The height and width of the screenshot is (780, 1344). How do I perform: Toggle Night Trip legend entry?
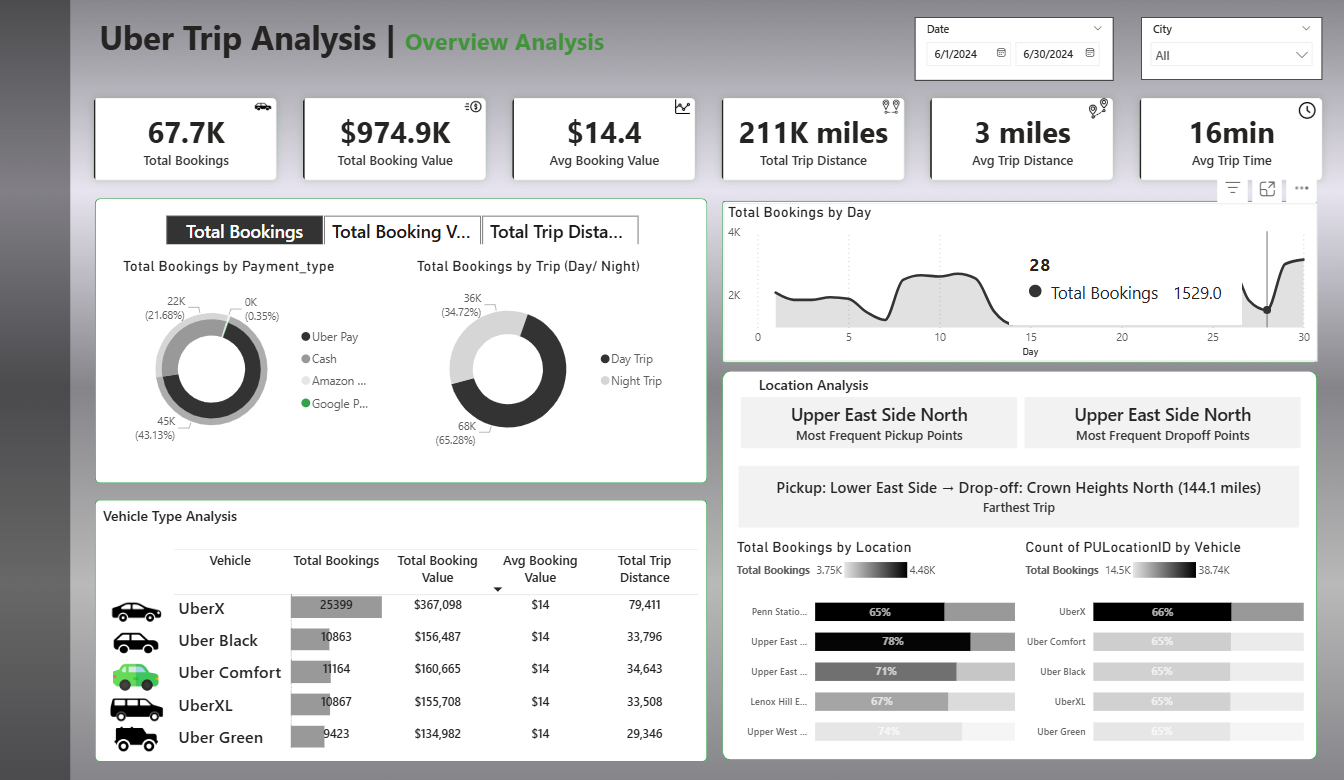[635, 381]
